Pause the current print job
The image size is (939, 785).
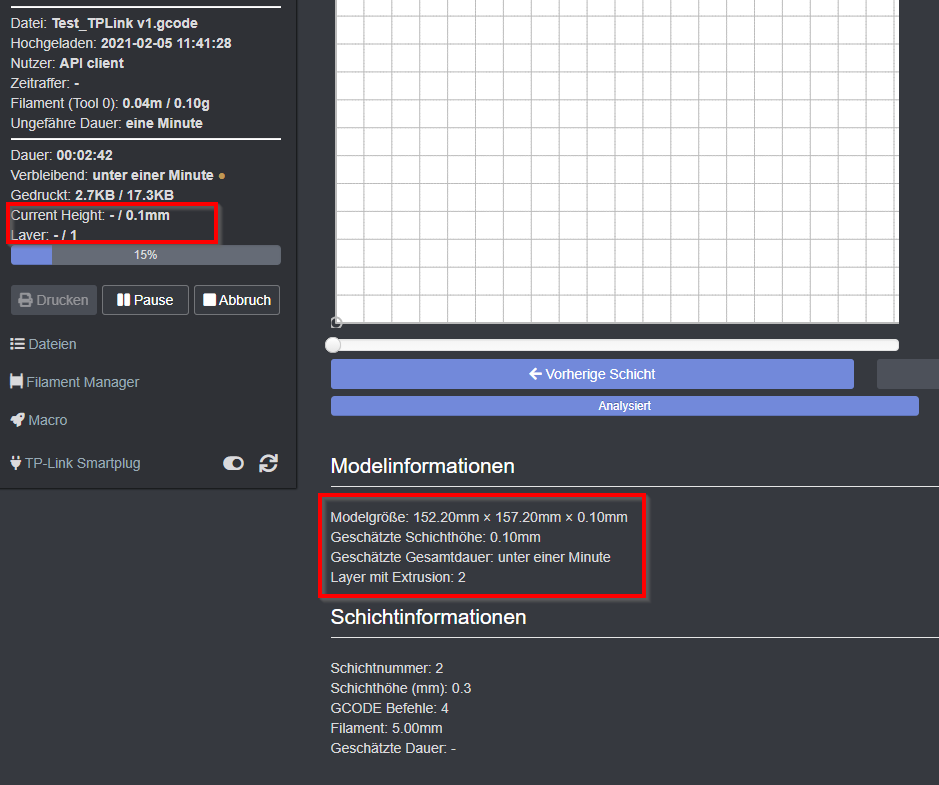point(145,299)
